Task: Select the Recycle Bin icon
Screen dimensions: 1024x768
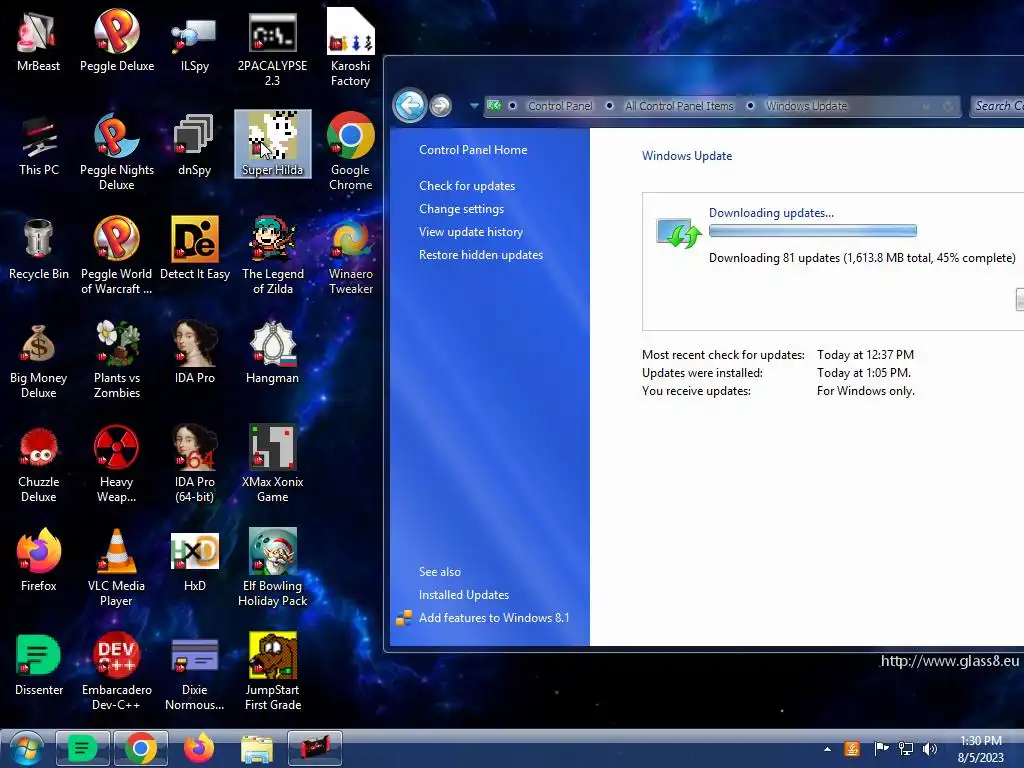Action: [x=39, y=249]
